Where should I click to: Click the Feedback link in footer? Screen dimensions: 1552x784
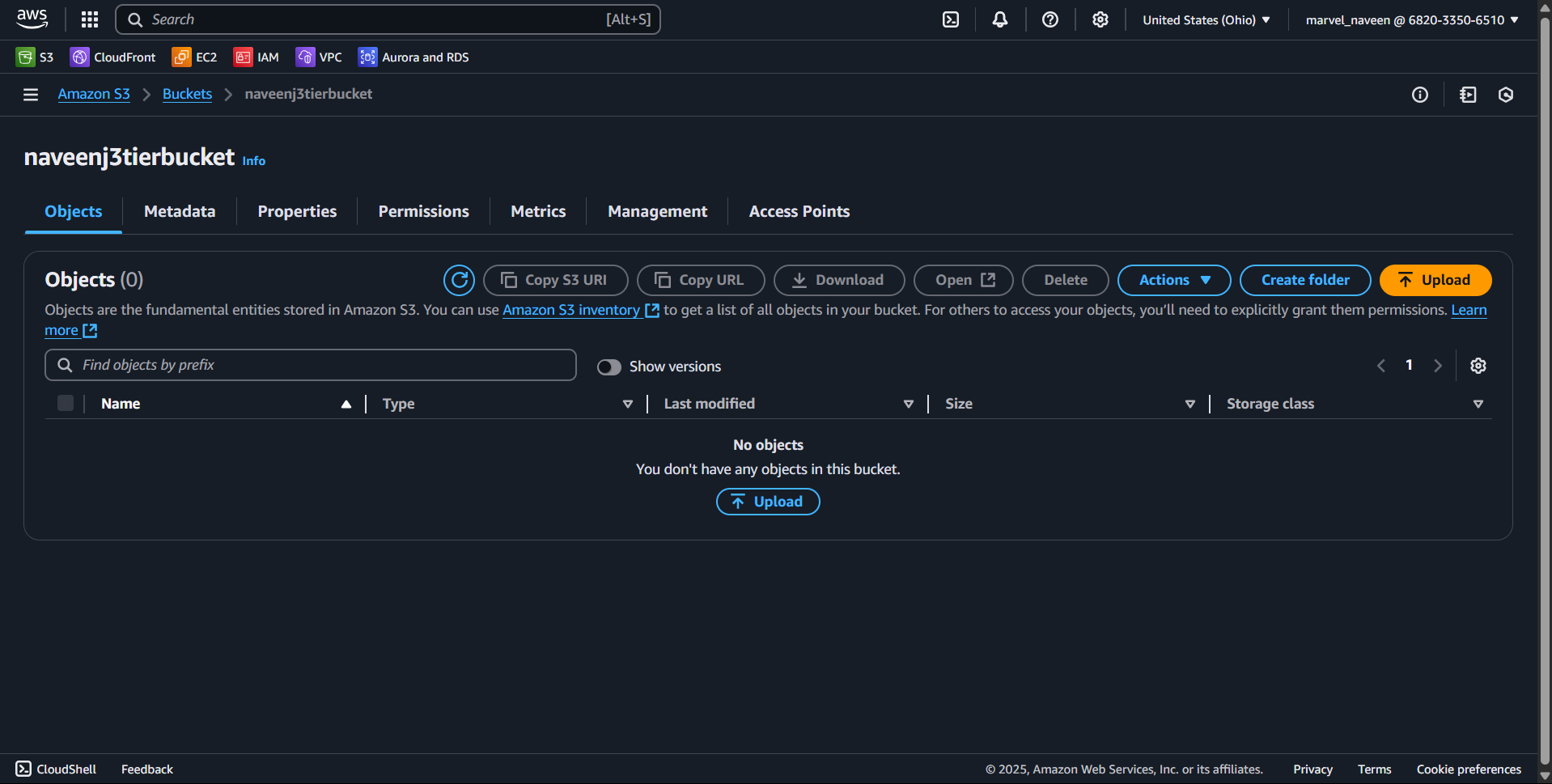click(147, 769)
